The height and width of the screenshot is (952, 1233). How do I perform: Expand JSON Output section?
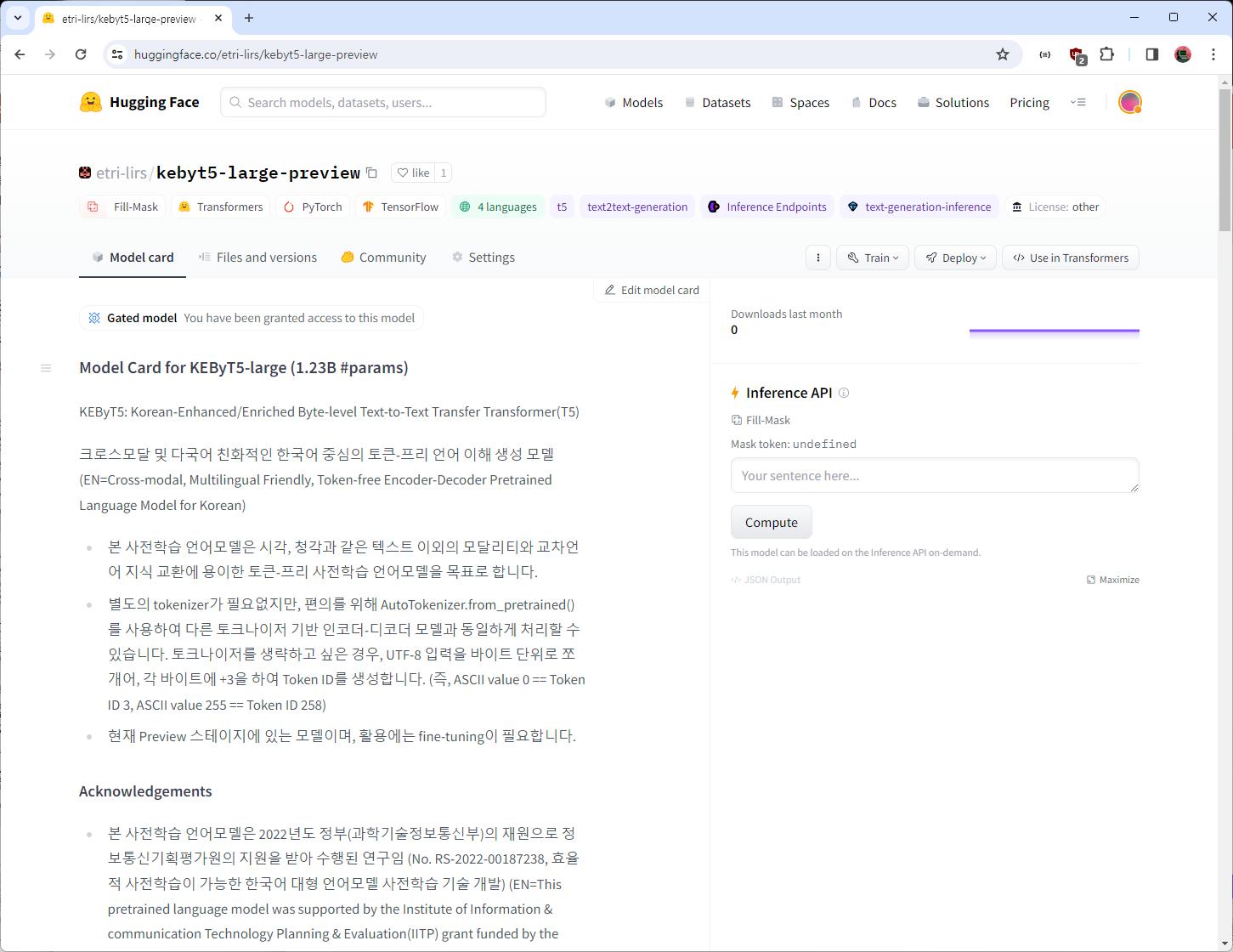(766, 580)
